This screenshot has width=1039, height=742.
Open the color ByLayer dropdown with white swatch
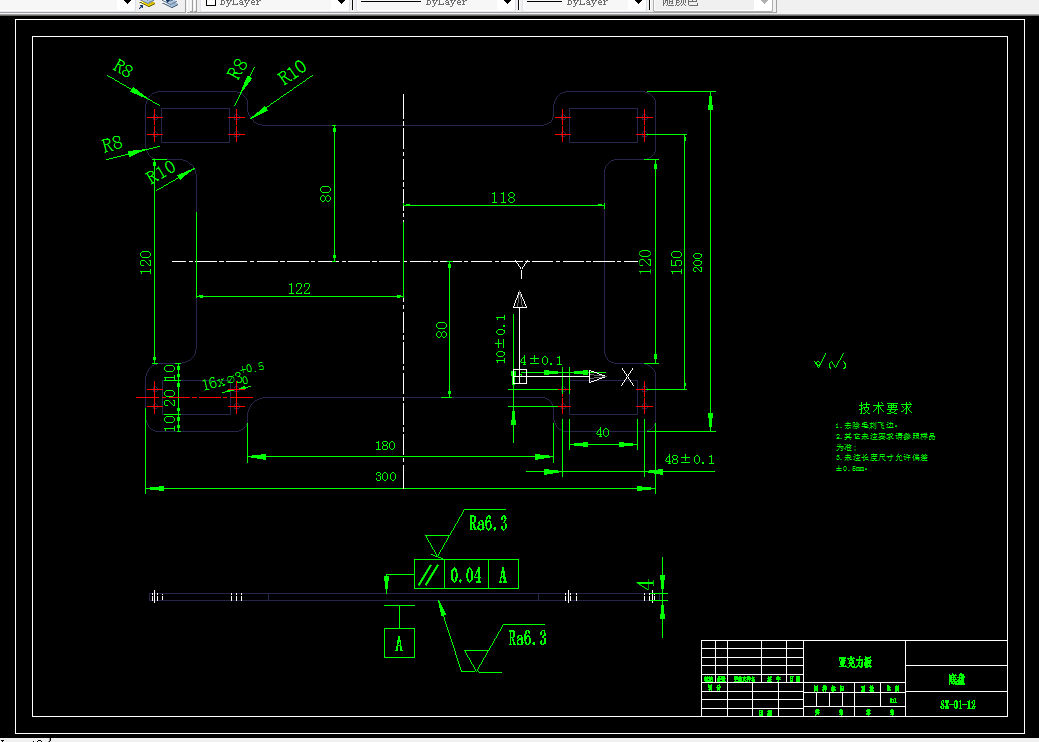tap(275, 3)
